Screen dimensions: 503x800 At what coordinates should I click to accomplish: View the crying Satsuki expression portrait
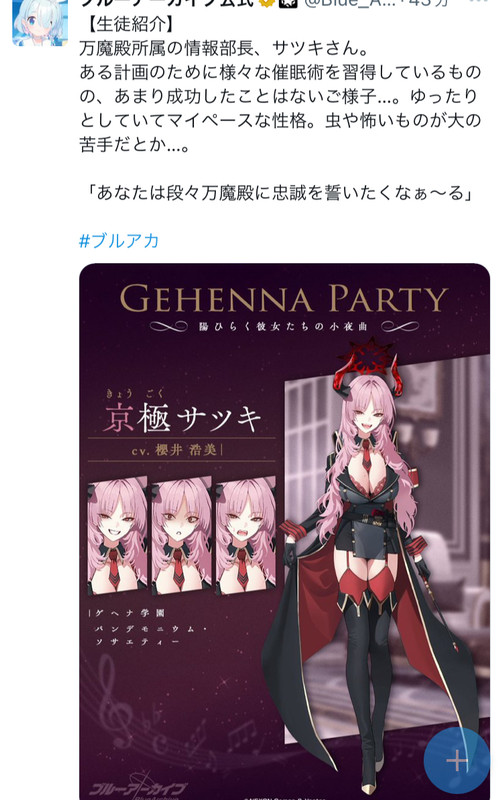246,535
